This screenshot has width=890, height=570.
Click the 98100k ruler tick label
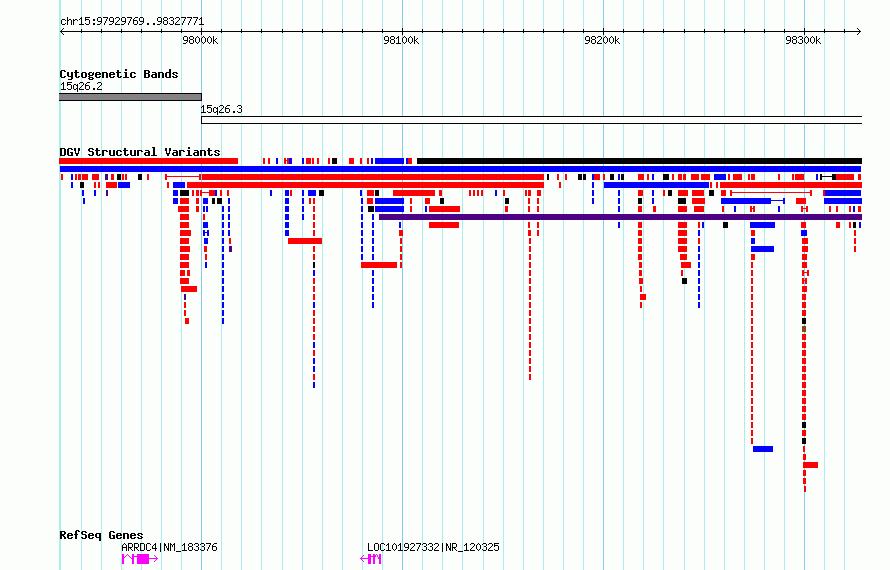click(x=401, y=40)
